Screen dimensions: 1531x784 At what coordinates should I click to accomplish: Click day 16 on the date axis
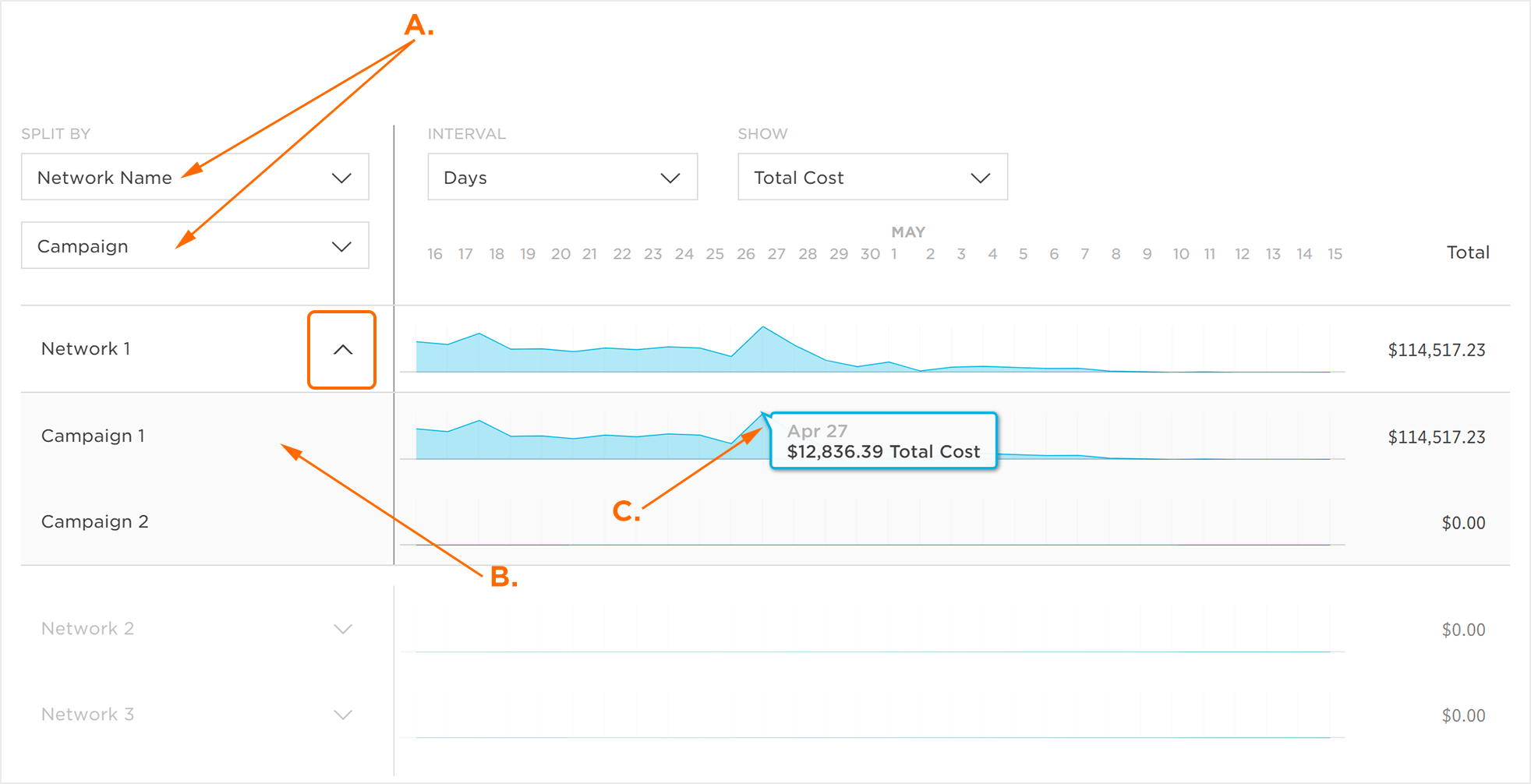point(435,254)
